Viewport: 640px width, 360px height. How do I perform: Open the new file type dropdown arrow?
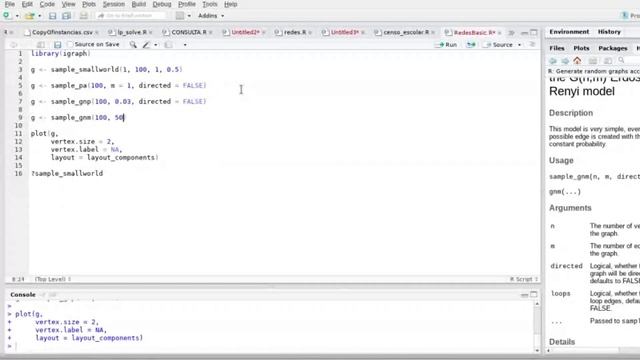17,16
